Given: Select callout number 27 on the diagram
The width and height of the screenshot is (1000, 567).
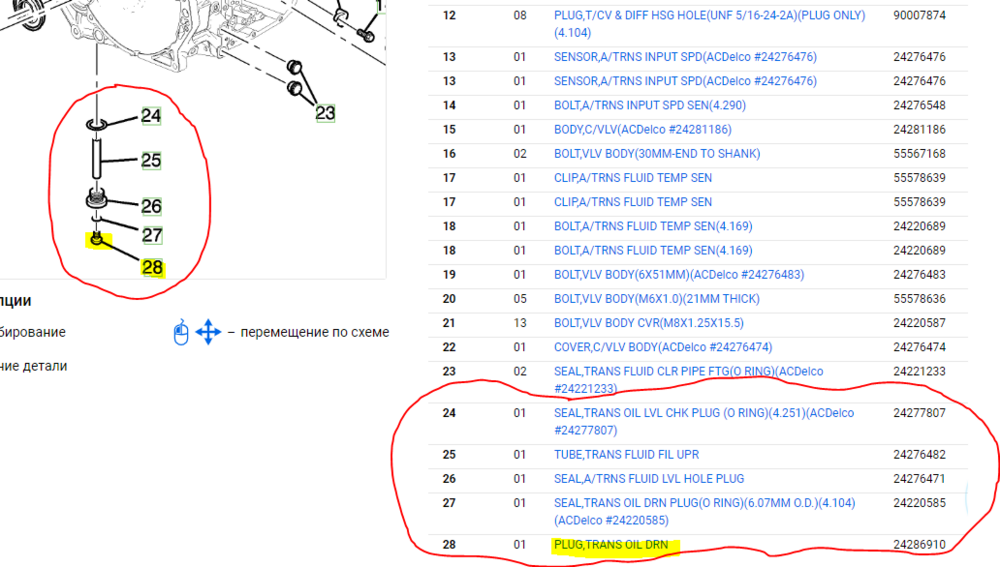Looking at the screenshot, I should [151, 236].
